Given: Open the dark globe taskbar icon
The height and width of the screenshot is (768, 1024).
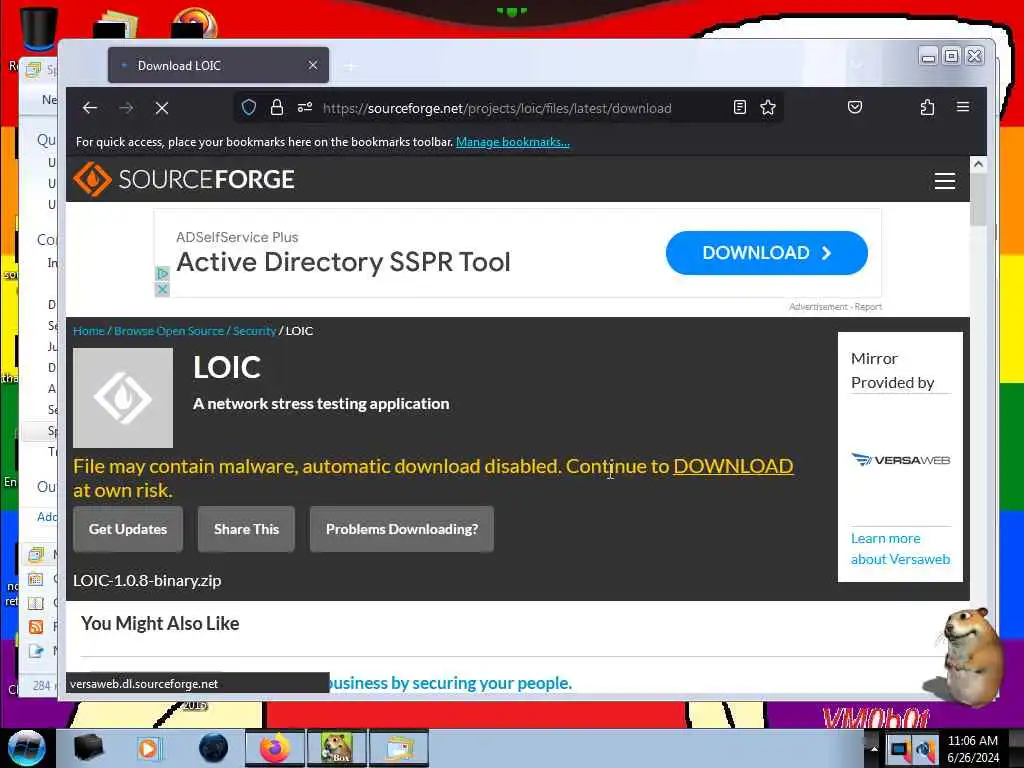Looking at the screenshot, I should (x=213, y=748).
